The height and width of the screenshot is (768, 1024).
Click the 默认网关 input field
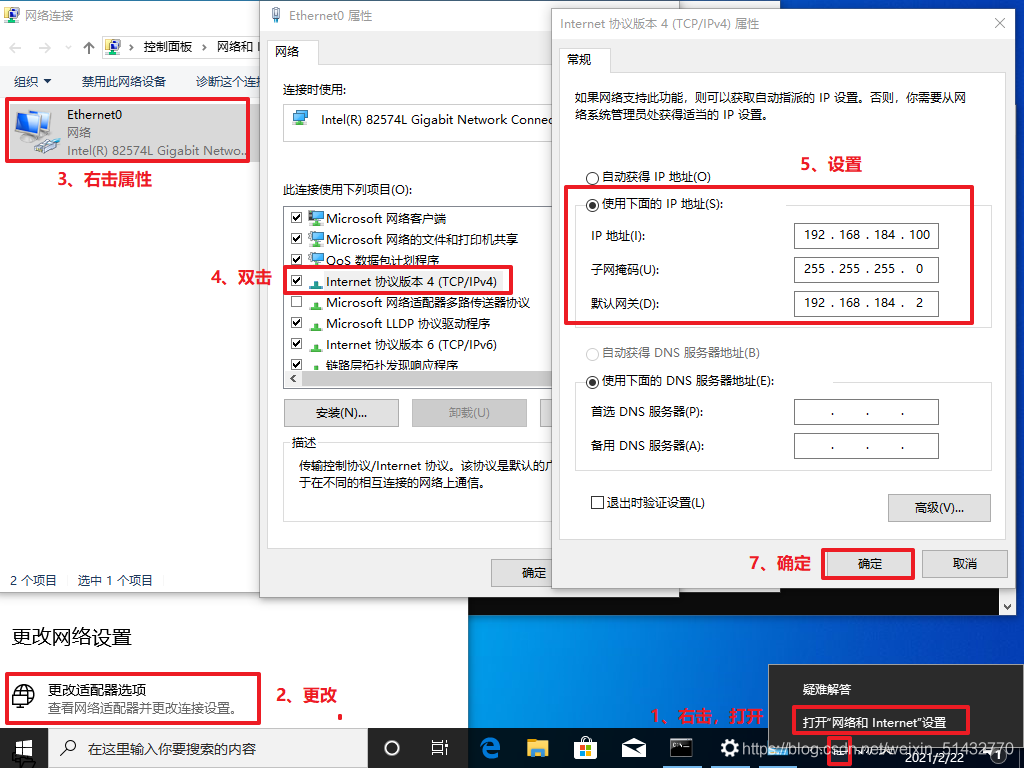[866, 303]
